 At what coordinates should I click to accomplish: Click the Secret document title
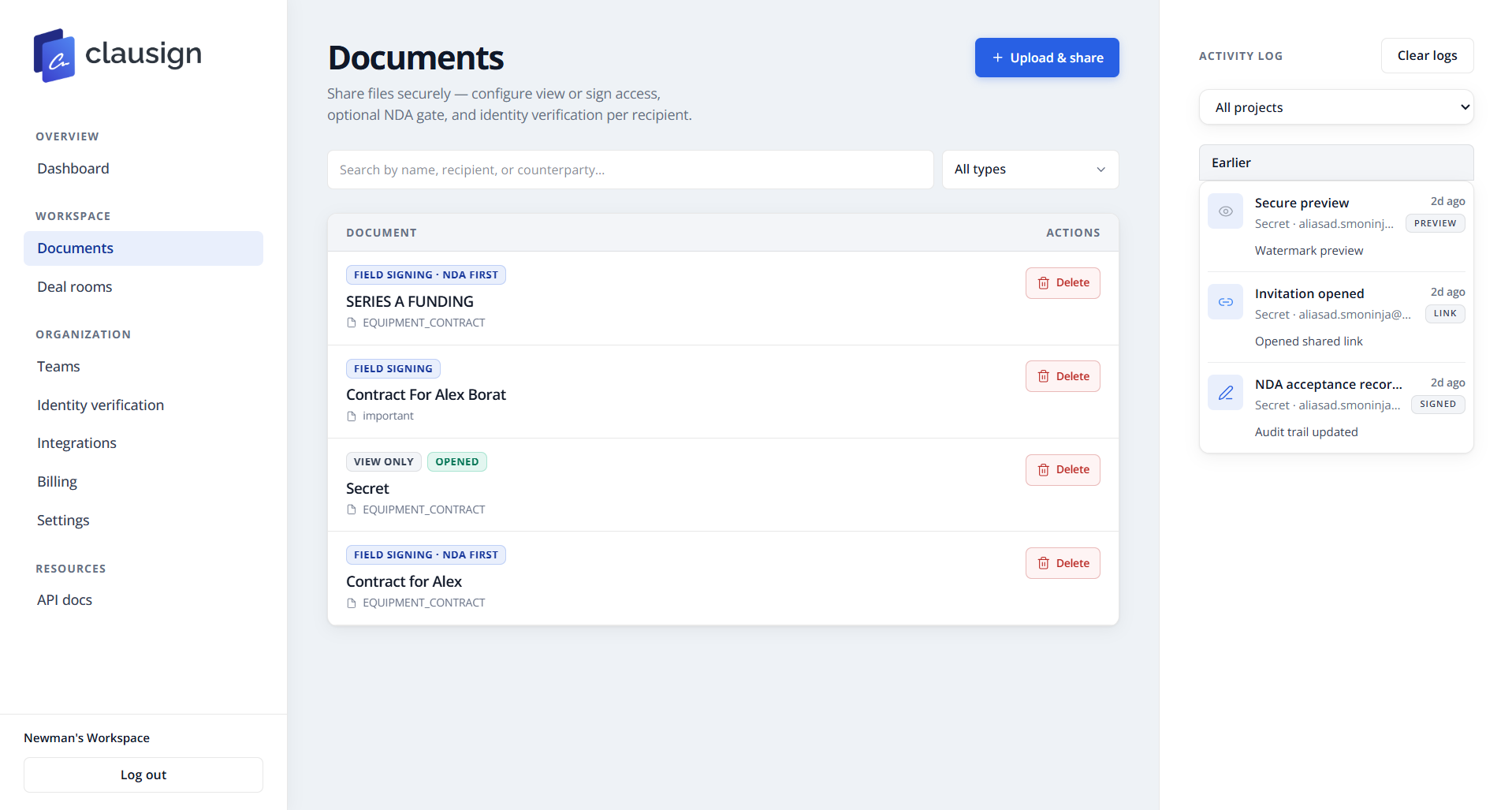click(x=367, y=488)
